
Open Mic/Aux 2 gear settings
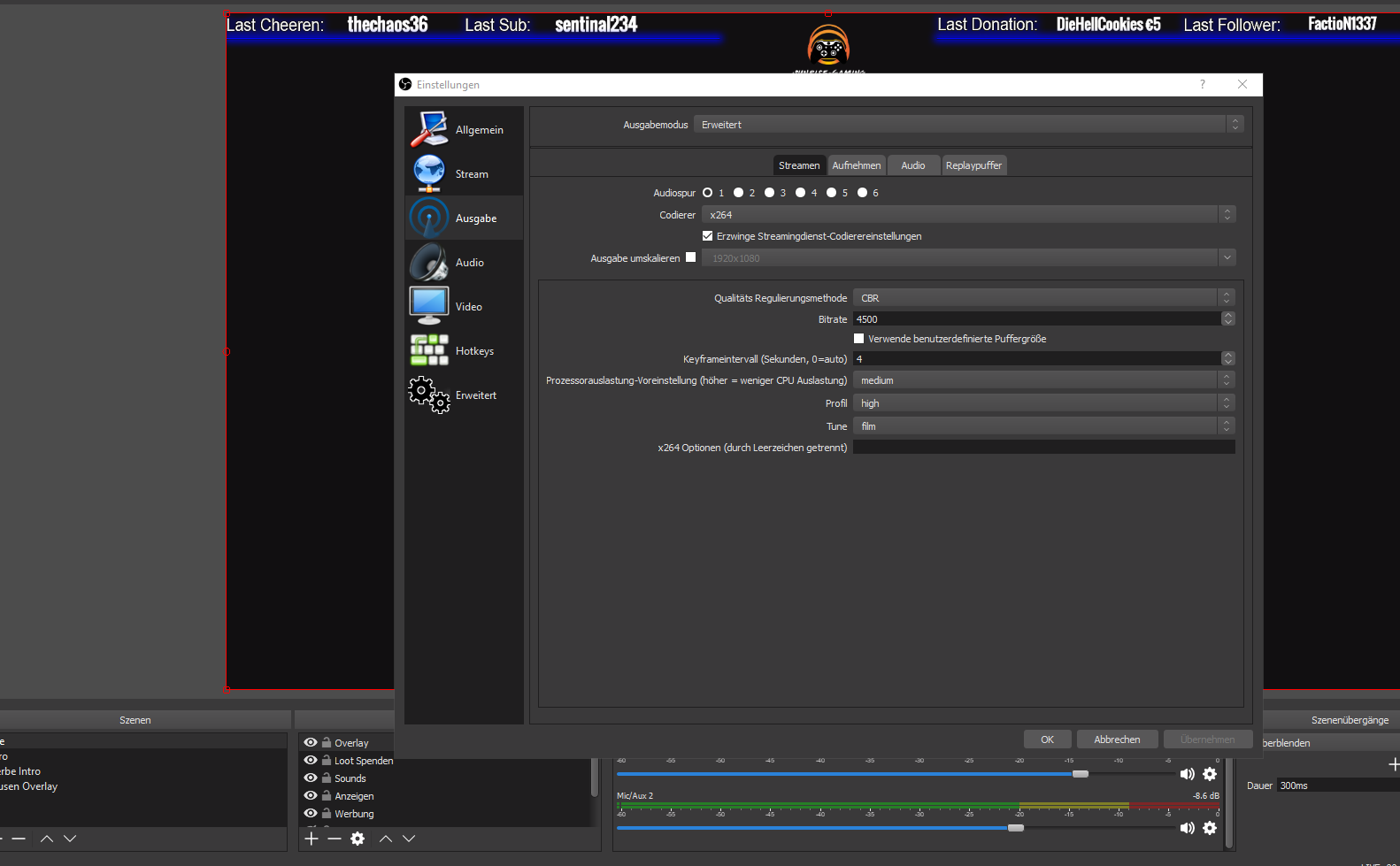tap(1210, 828)
